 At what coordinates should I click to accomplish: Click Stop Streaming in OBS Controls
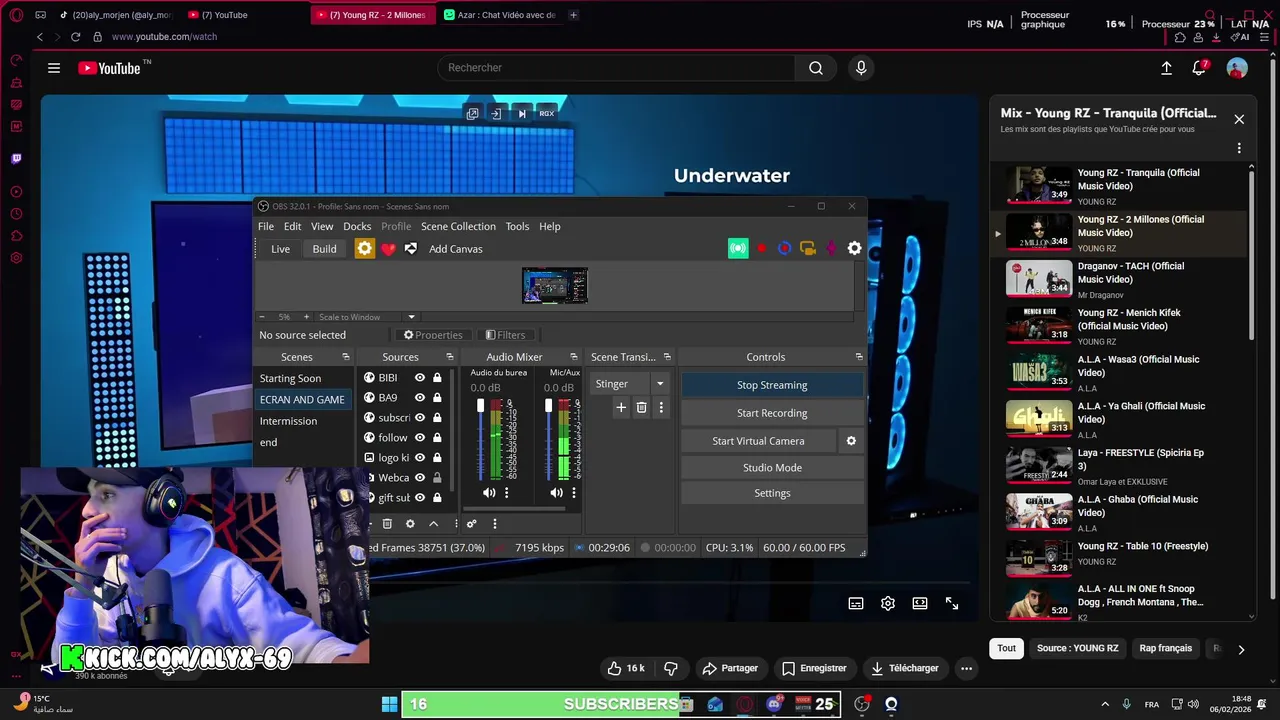tap(772, 385)
